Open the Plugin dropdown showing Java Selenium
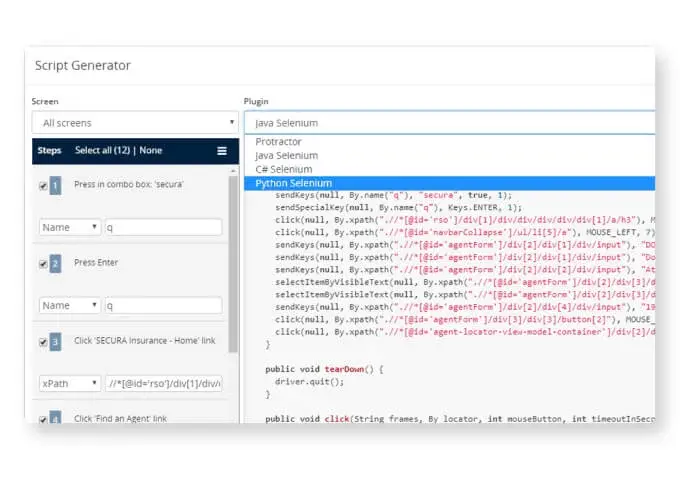 [x=450, y=123]
